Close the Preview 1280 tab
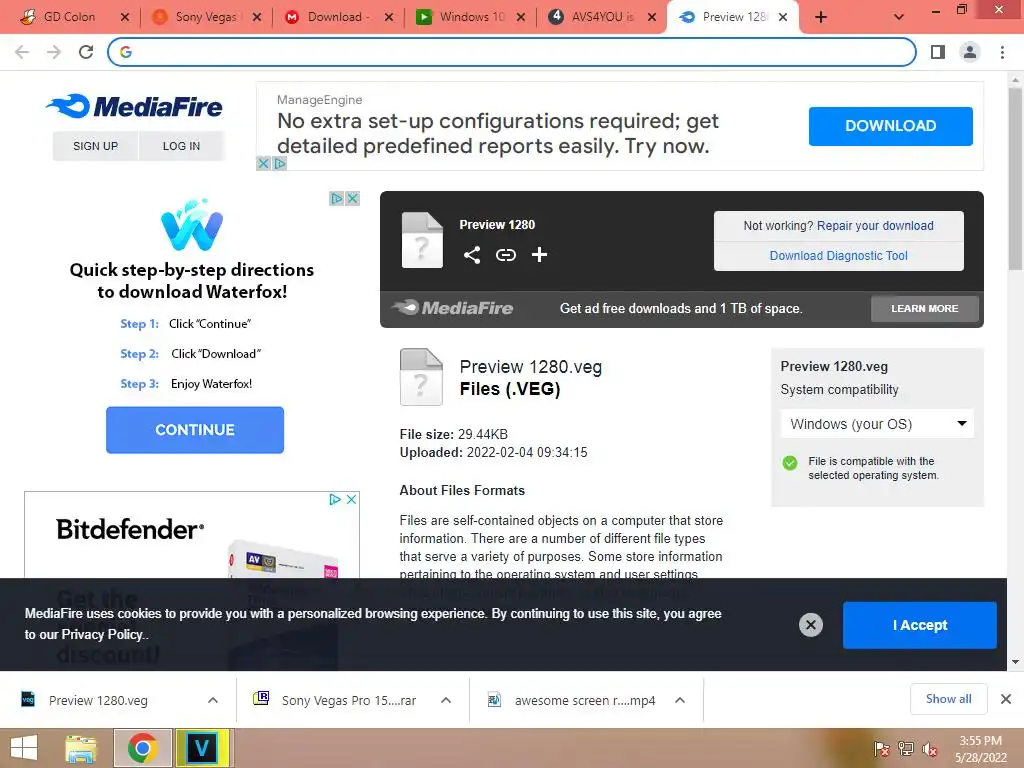 coord(783,17)
